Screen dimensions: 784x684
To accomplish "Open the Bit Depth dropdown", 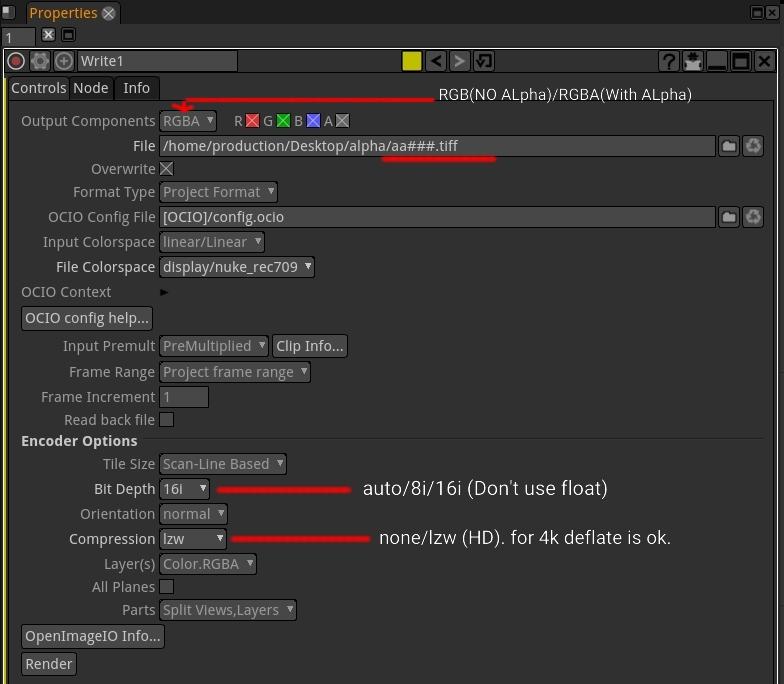I will pos(184,489).
